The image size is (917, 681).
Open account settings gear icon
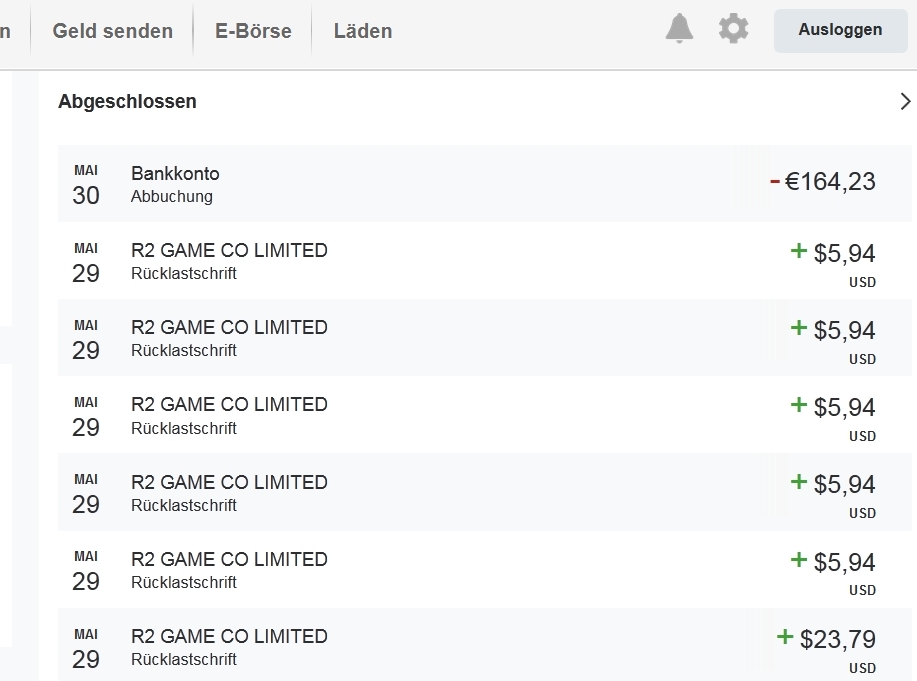[x=733, y=29]
